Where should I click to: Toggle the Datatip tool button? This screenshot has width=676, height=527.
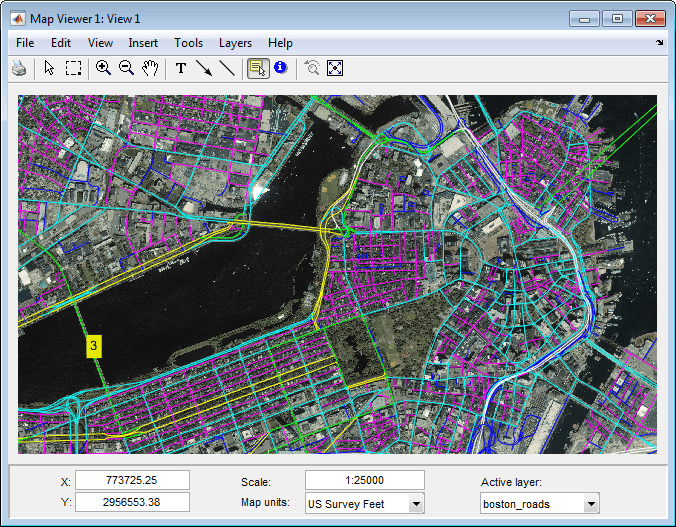pos(257,68)
